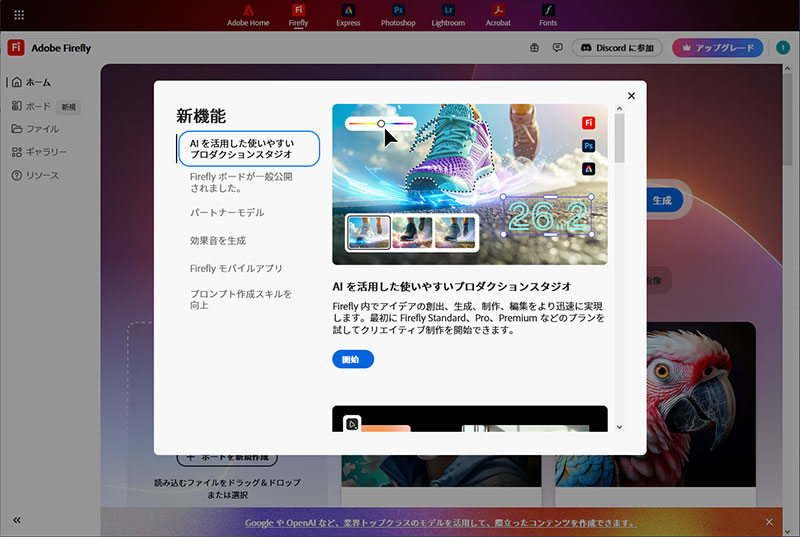The image size is (800, 537).
Task: Click the blue 開始 button
Action: click(352, 359)
